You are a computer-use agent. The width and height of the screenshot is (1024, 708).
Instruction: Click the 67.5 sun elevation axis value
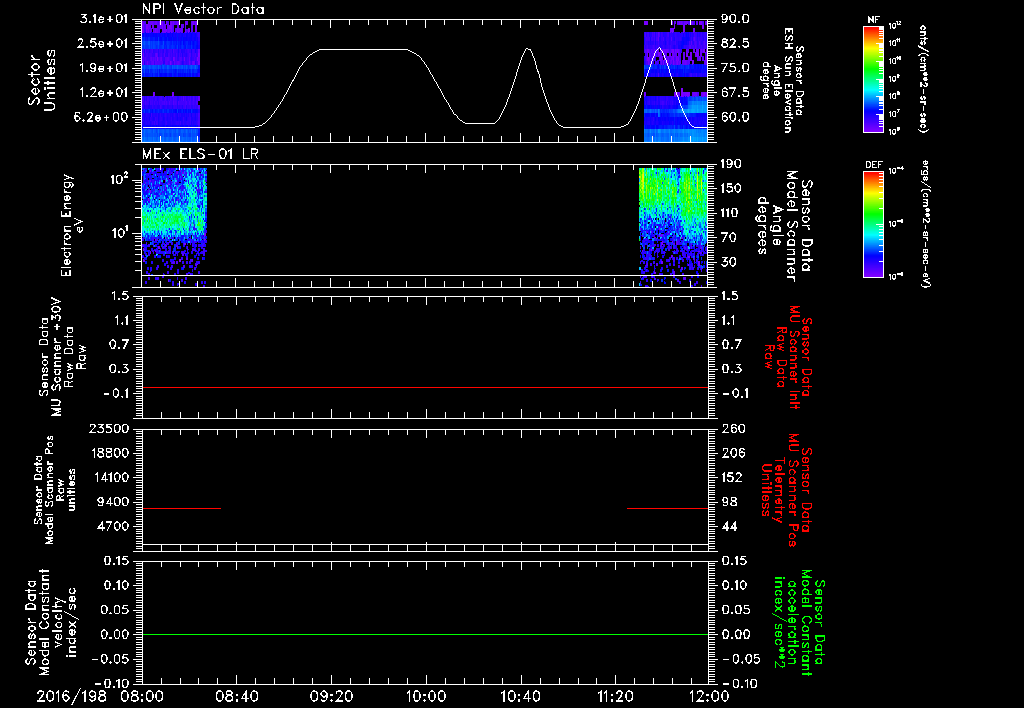click(736, 93)
